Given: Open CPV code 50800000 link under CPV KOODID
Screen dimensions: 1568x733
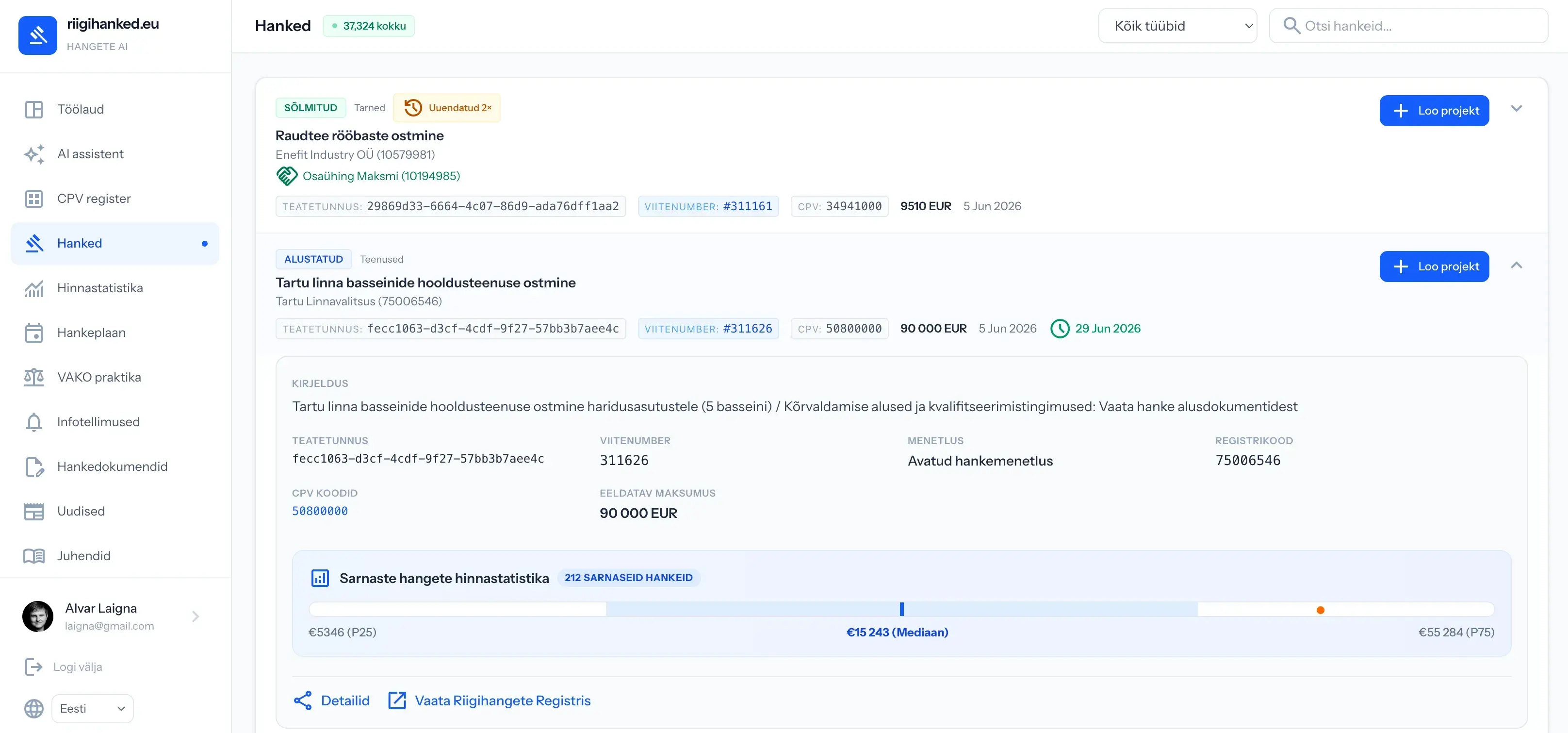Looking at the screenshot, I should (x=320, y=511).
